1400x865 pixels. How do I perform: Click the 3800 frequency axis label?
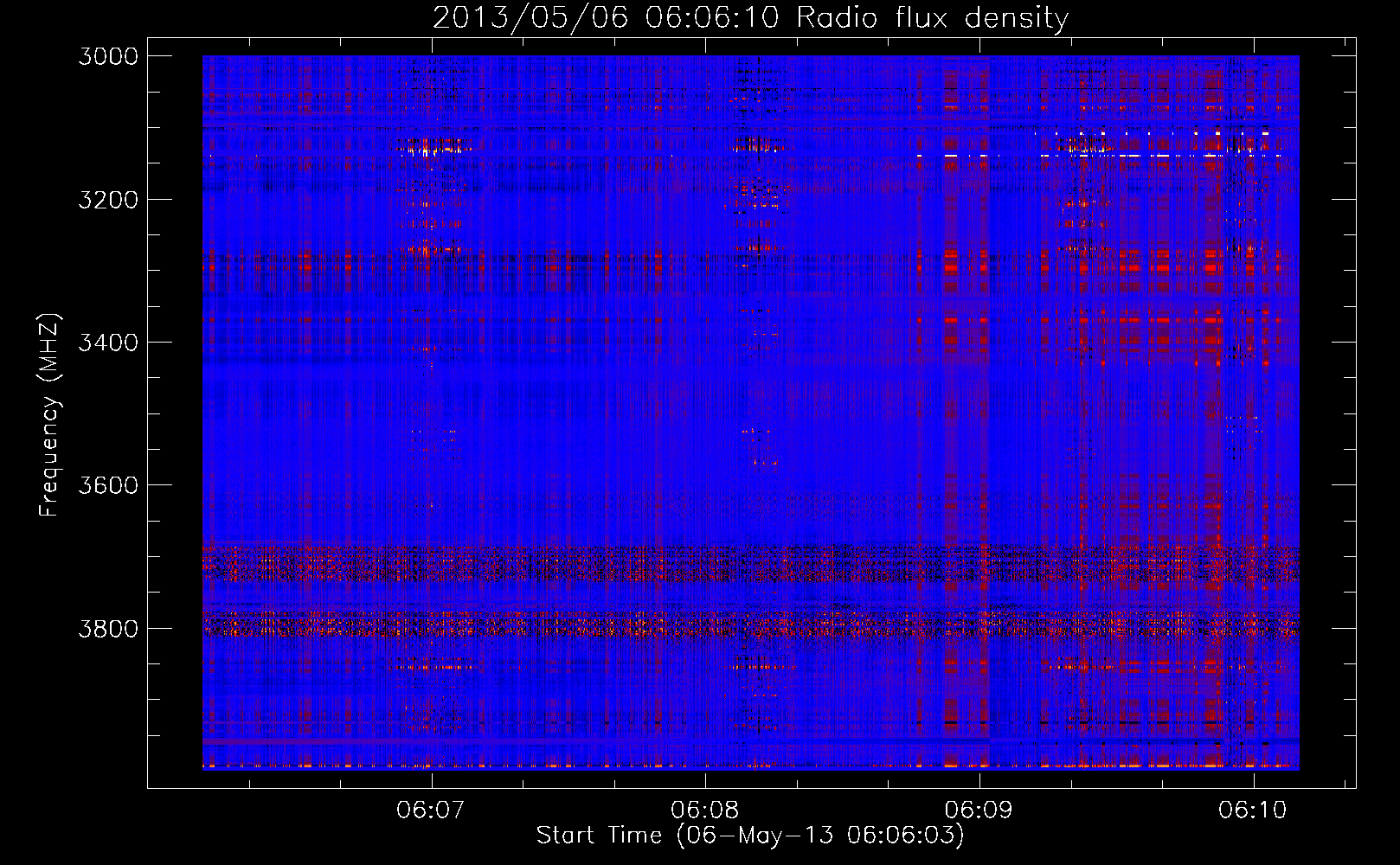pyautogui.click(x=108, y=628)
